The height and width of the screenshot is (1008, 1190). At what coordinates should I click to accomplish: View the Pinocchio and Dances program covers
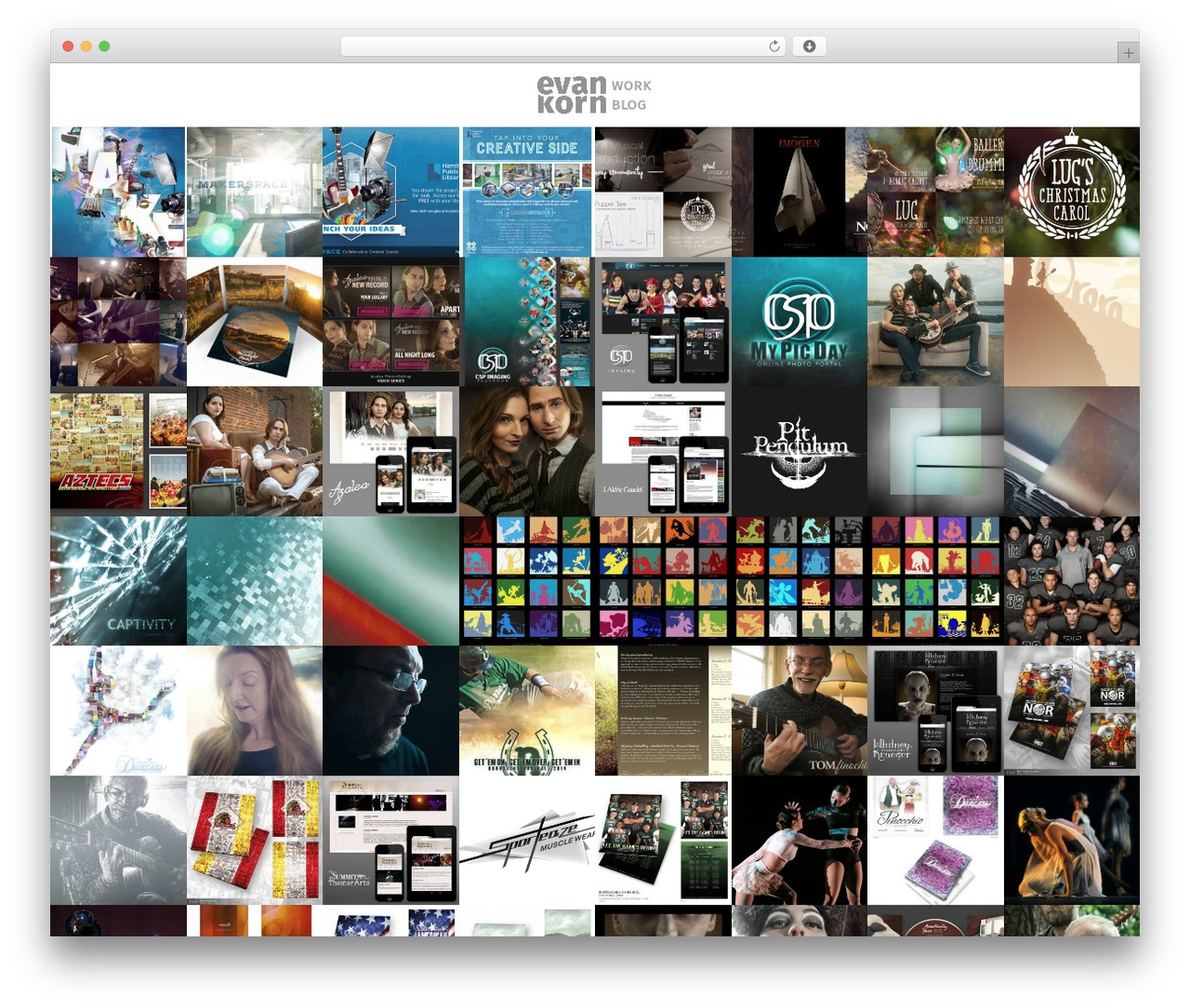pyautogui.click(x=935, y=840)
